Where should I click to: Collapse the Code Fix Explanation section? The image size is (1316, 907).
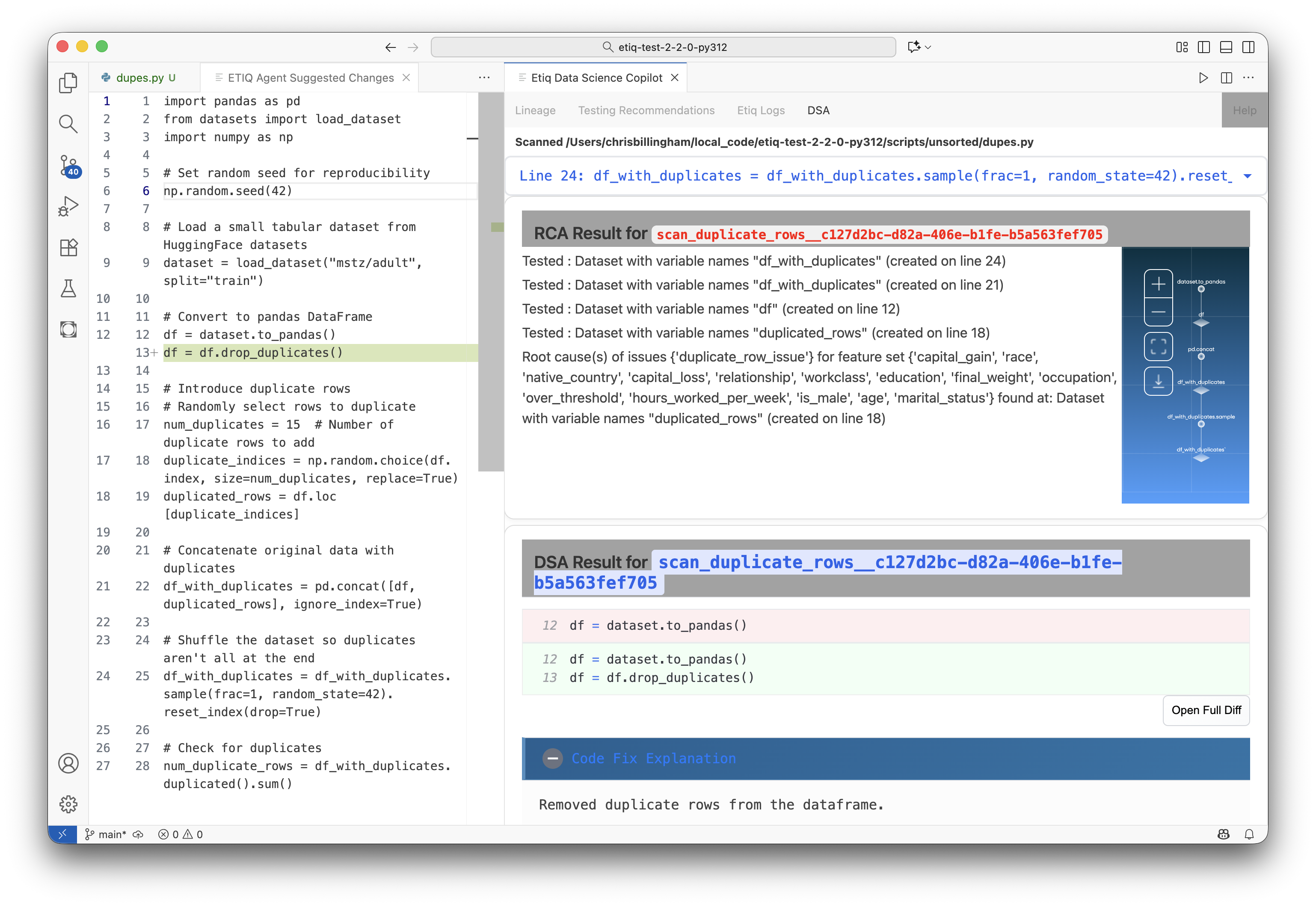point(552,759)
